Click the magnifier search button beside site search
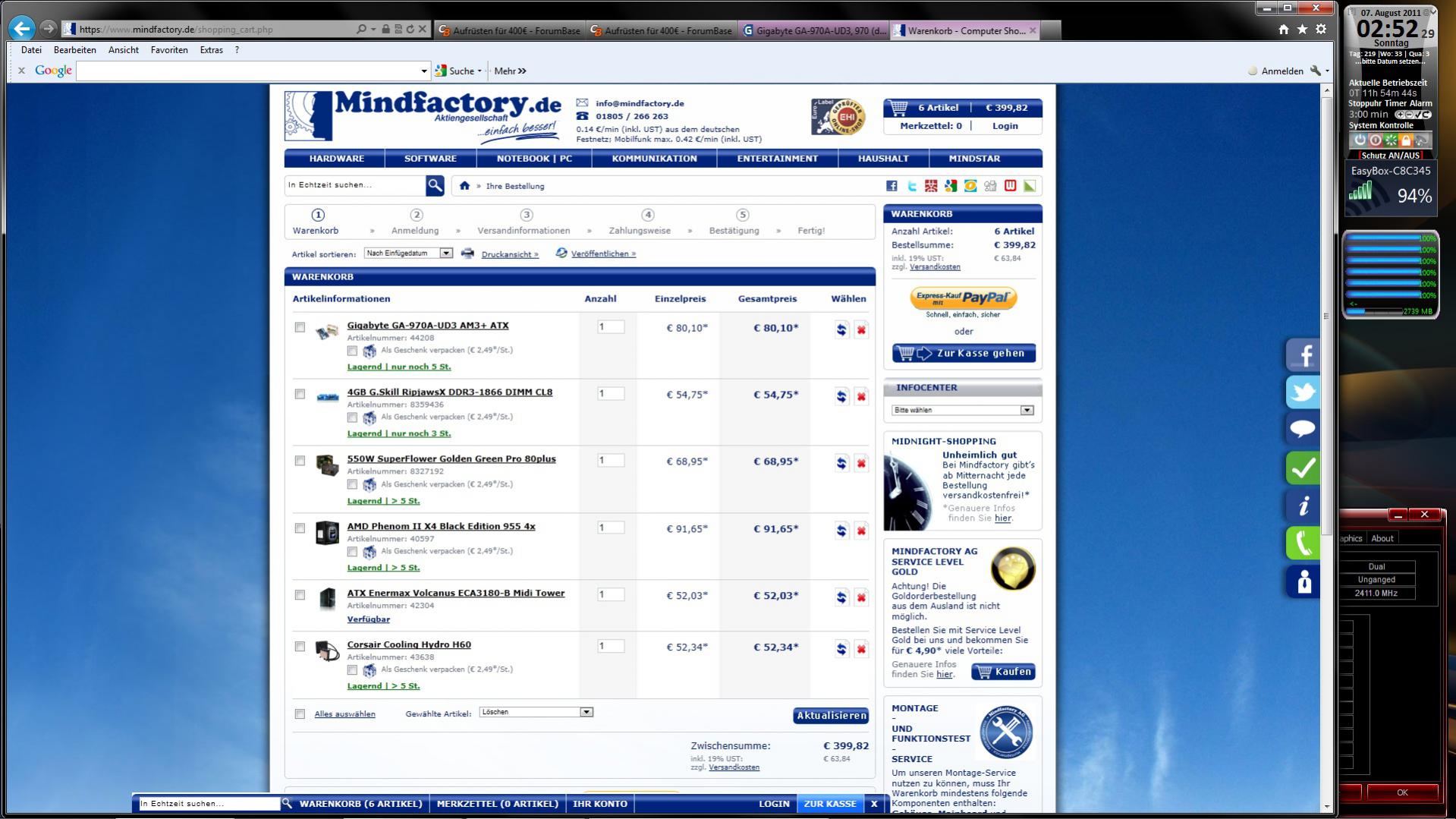1456x819 pixels. [435, 185]
